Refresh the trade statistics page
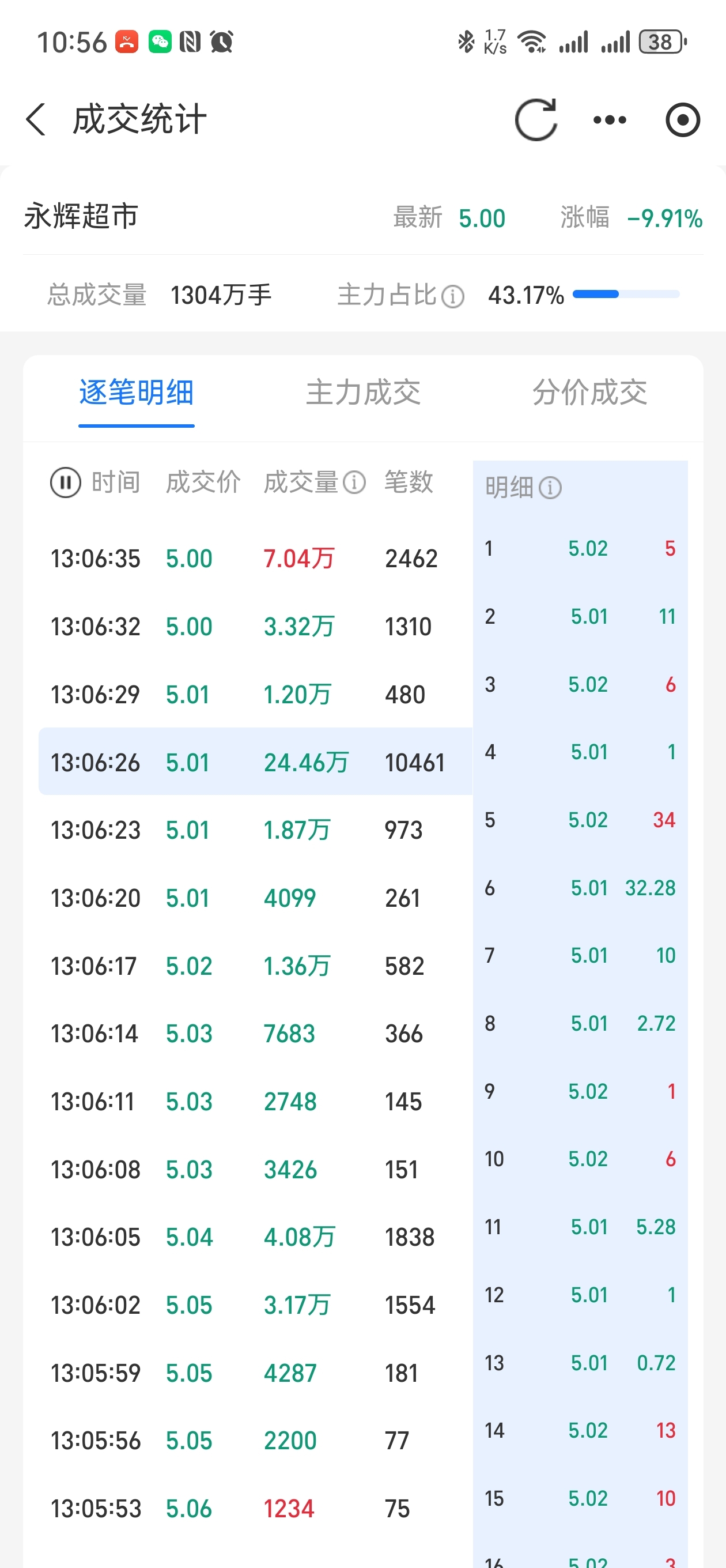Viewport: 726px width, 1568px height. 536,119
